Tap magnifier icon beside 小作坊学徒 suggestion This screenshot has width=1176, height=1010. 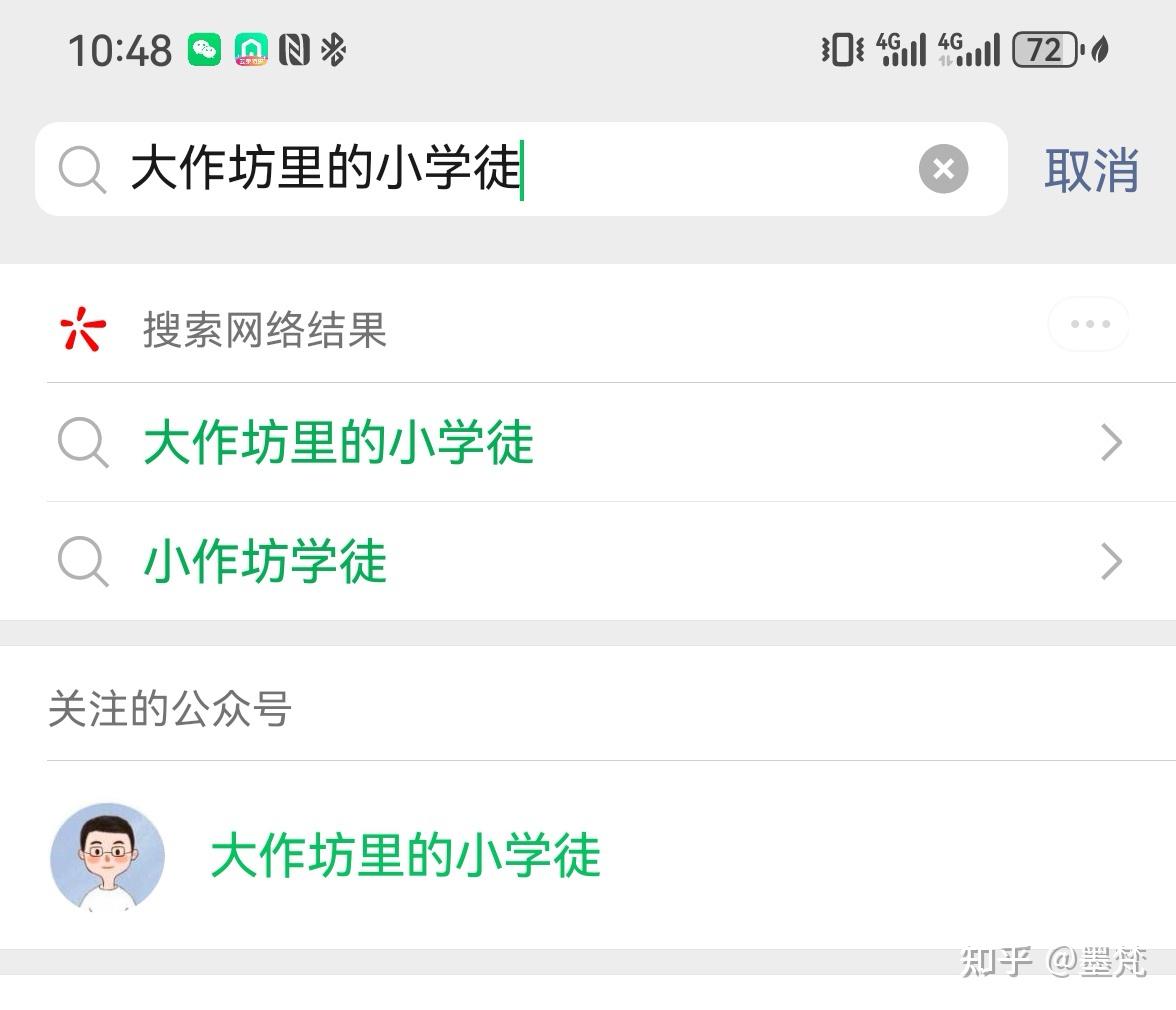[x=82, y=561]
